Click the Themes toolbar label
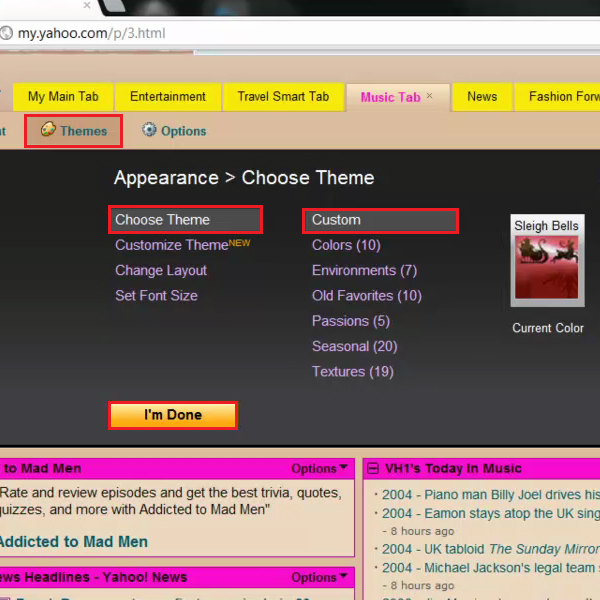The height and width of the screenshot is (600, 600). coord(84,131)
